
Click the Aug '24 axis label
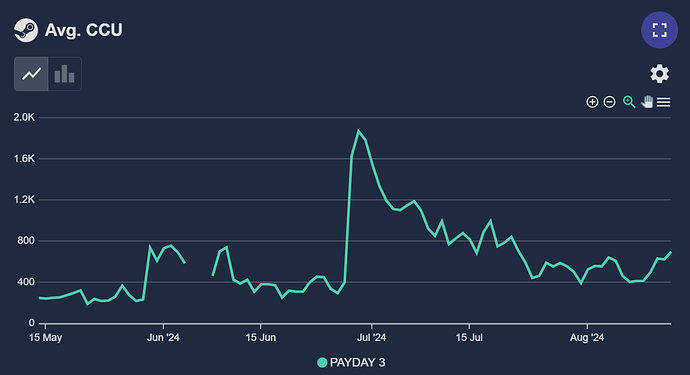click(x=587, y=338)
